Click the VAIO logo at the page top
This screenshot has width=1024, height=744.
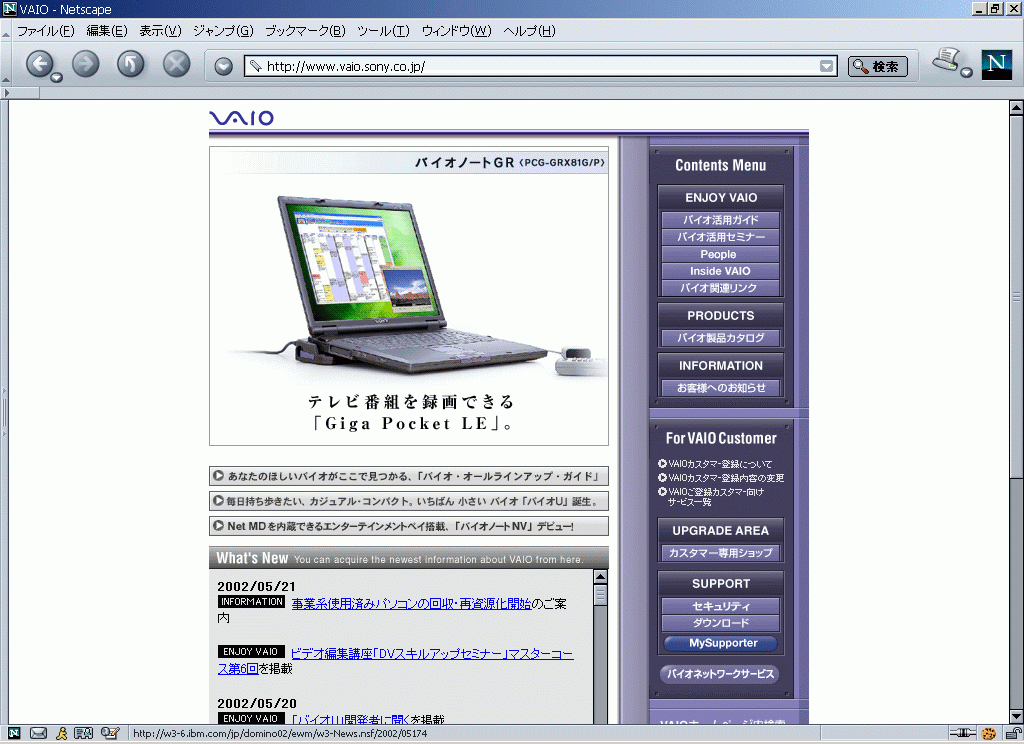[241, 118]
